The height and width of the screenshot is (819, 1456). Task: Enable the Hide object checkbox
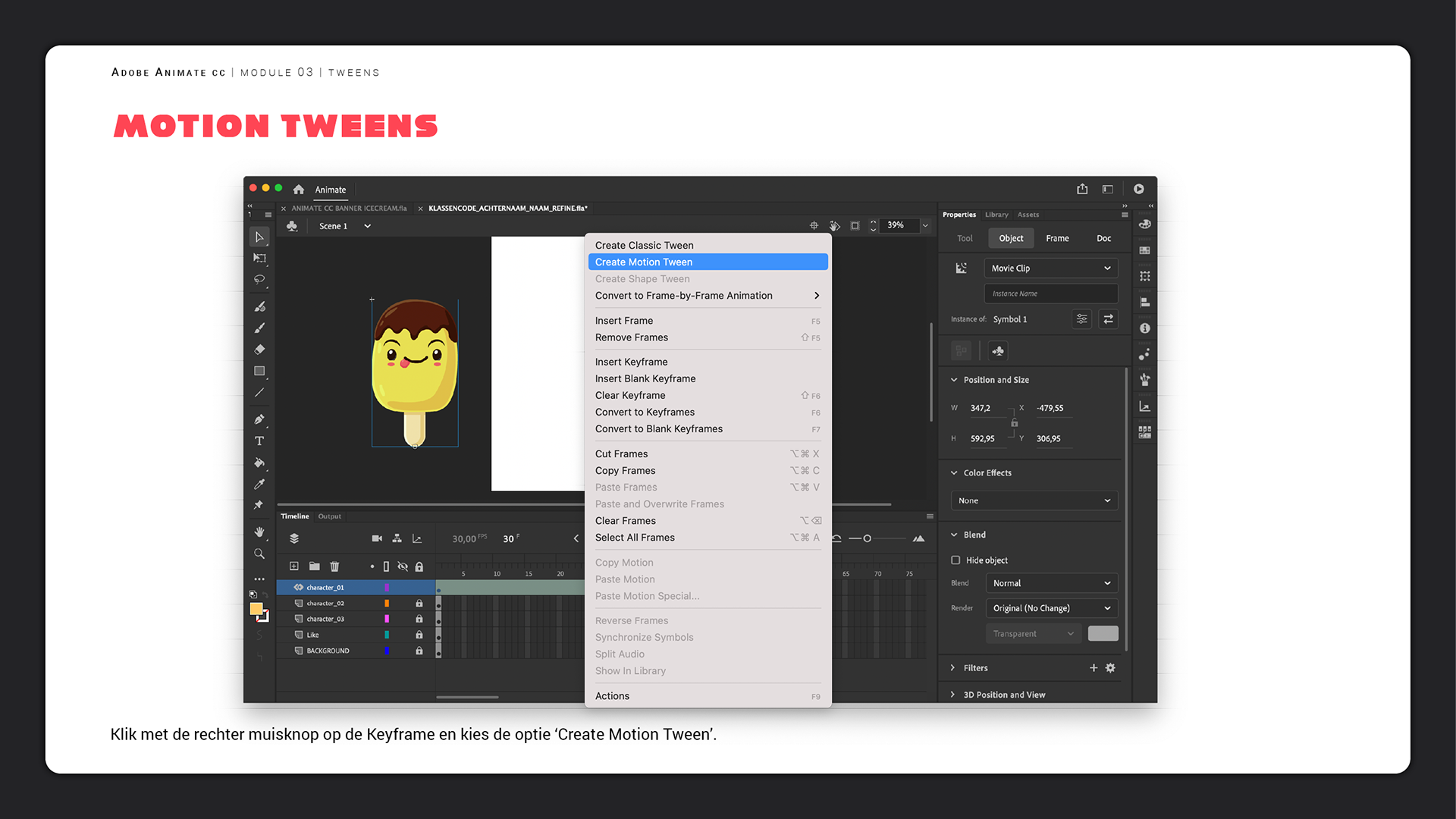click(955, 560)
